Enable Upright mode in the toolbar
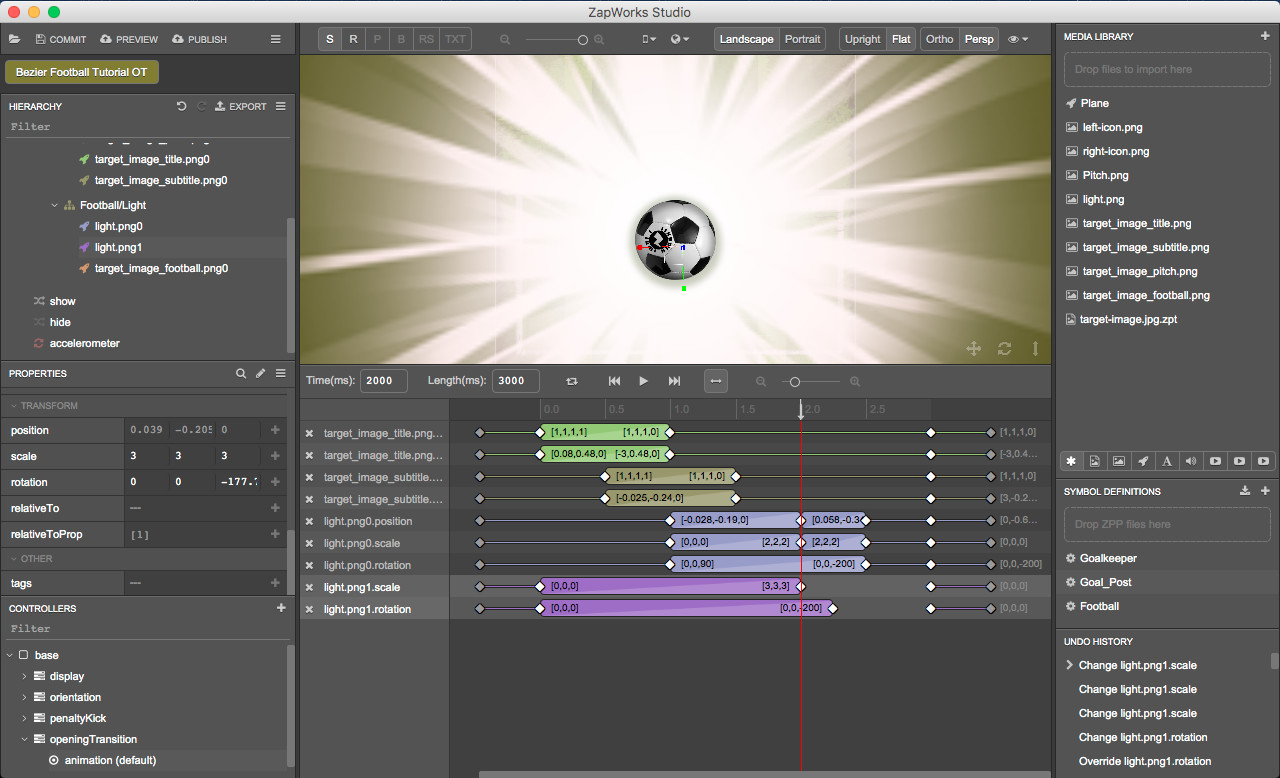Screen dimensions: 1280x778 [862, 38]
